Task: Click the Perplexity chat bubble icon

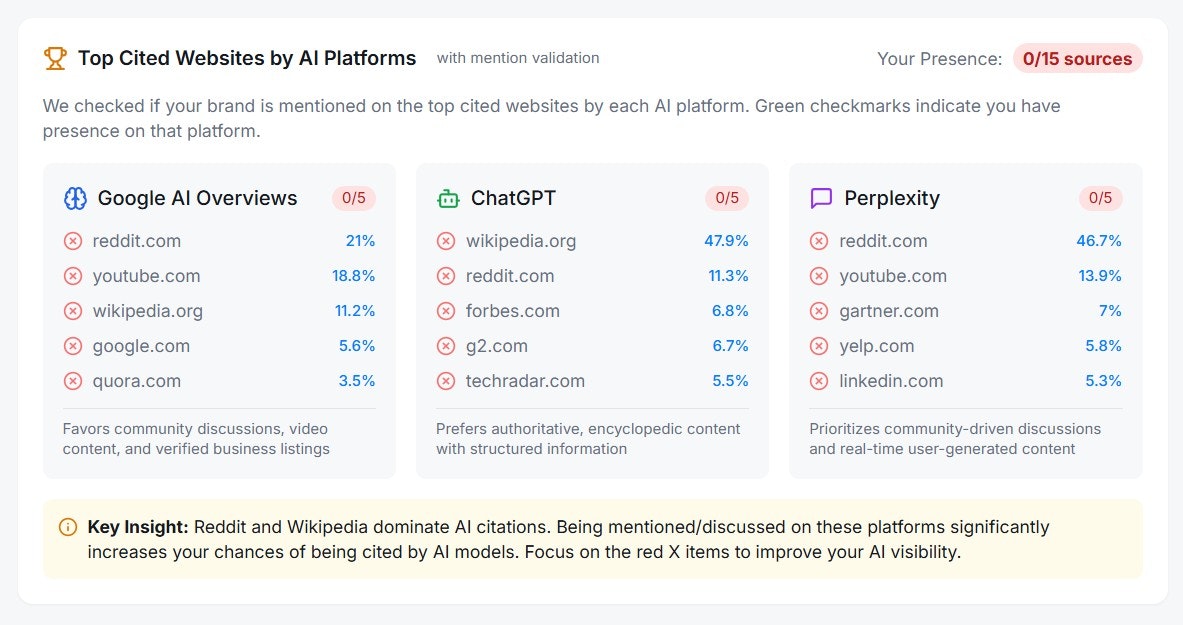Action: pos(821,199)
